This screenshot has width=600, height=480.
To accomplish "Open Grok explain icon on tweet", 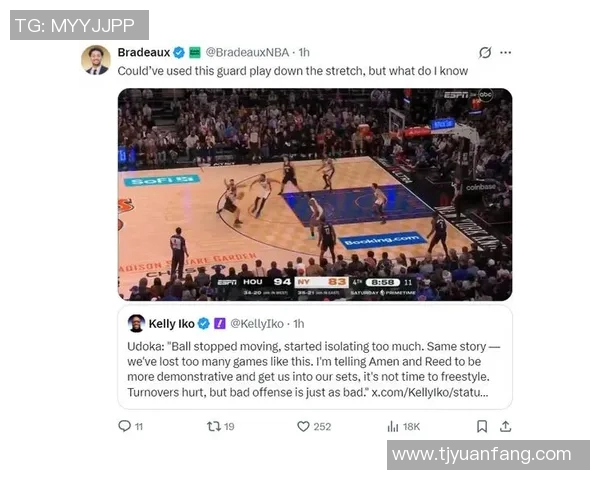I will point(485,52).
